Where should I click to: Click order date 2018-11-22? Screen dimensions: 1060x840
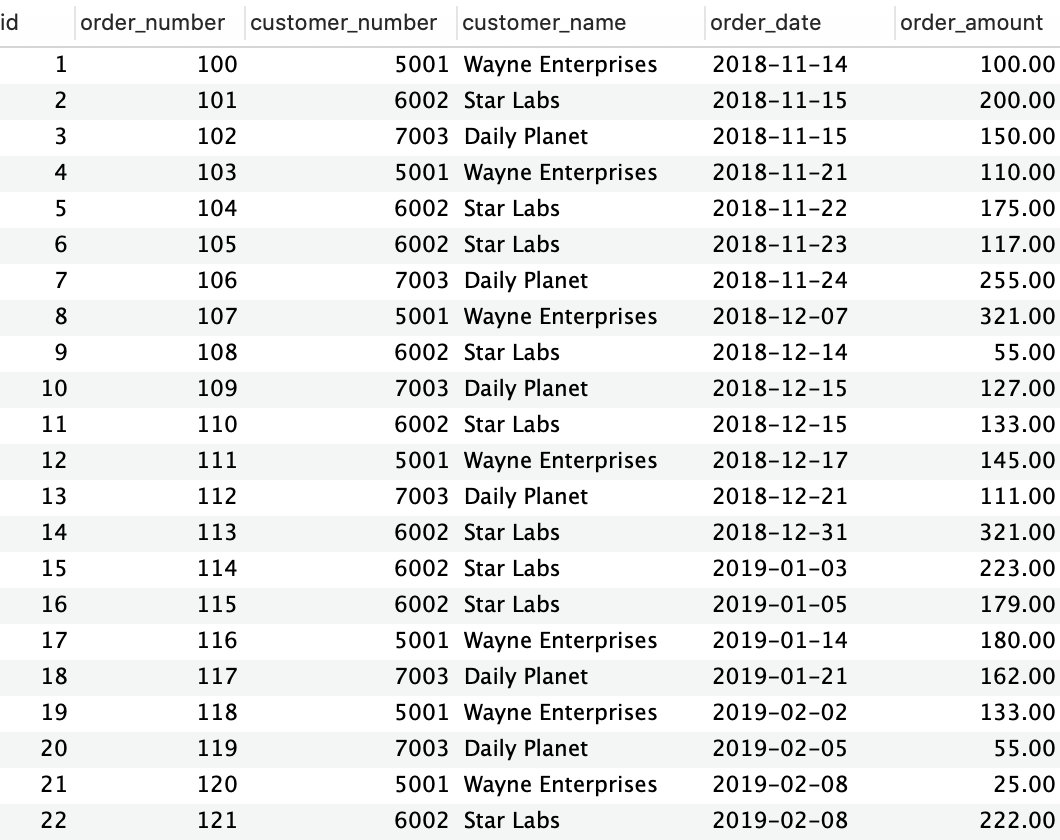point(779,208)
